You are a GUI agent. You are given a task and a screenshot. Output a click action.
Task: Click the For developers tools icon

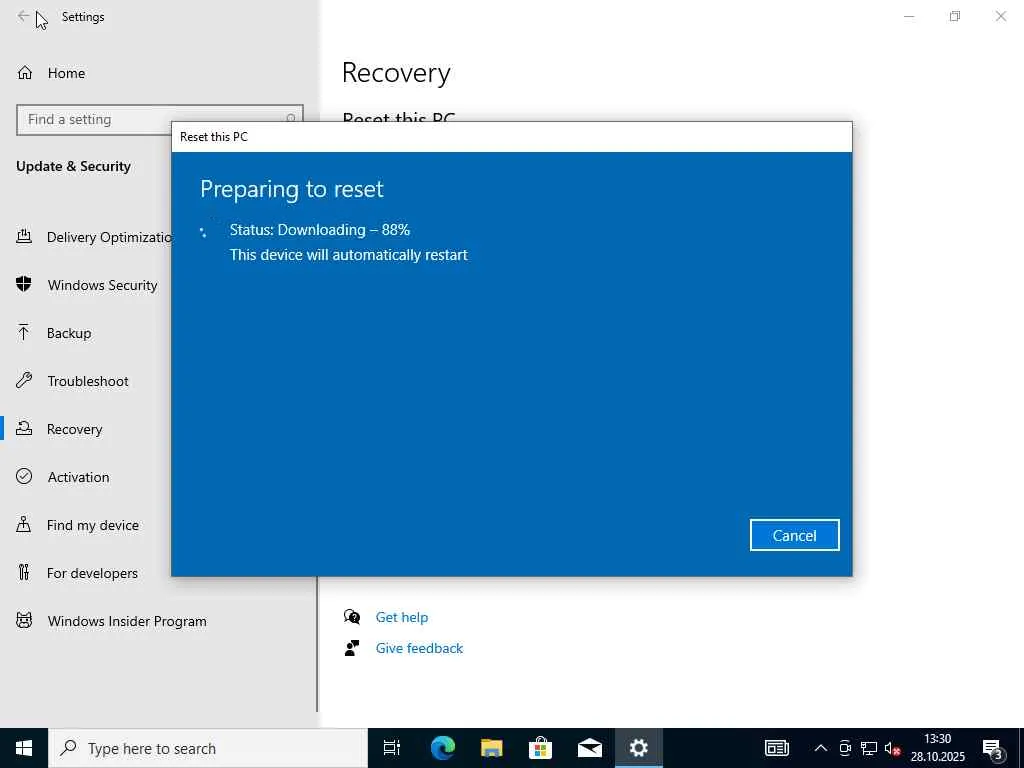point(24,573)
